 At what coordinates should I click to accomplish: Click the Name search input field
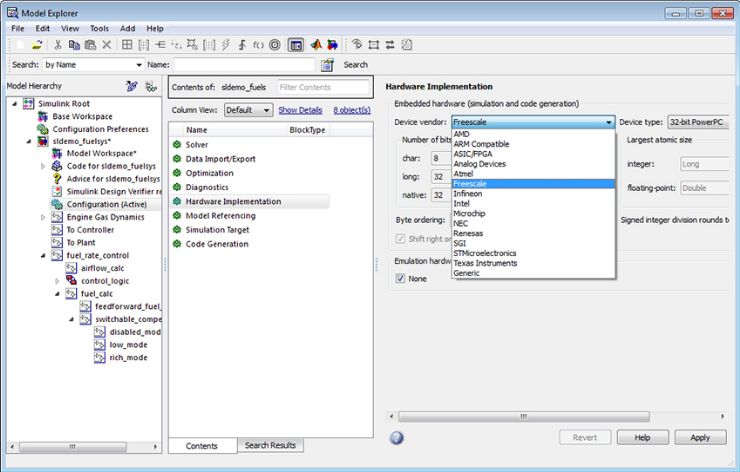click(244, 65)
